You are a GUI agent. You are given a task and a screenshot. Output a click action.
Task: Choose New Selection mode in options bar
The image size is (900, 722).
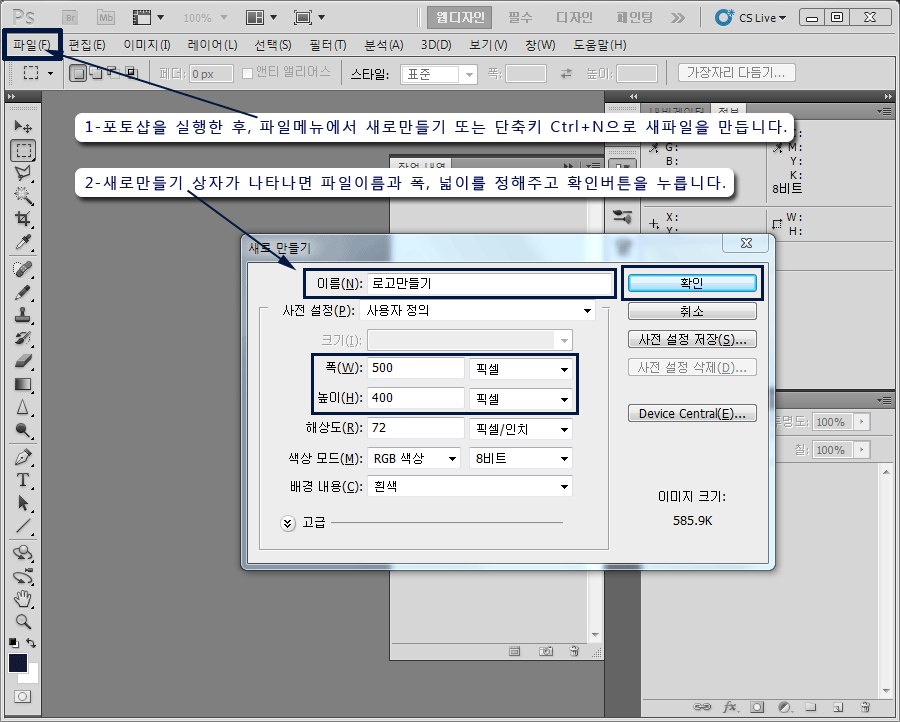pos(78,73)
